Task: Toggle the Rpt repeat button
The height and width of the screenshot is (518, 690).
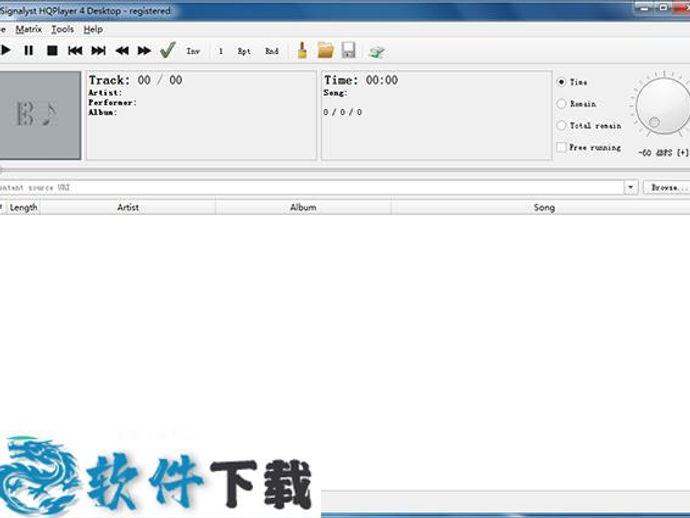Action: (x=244, y=51)
